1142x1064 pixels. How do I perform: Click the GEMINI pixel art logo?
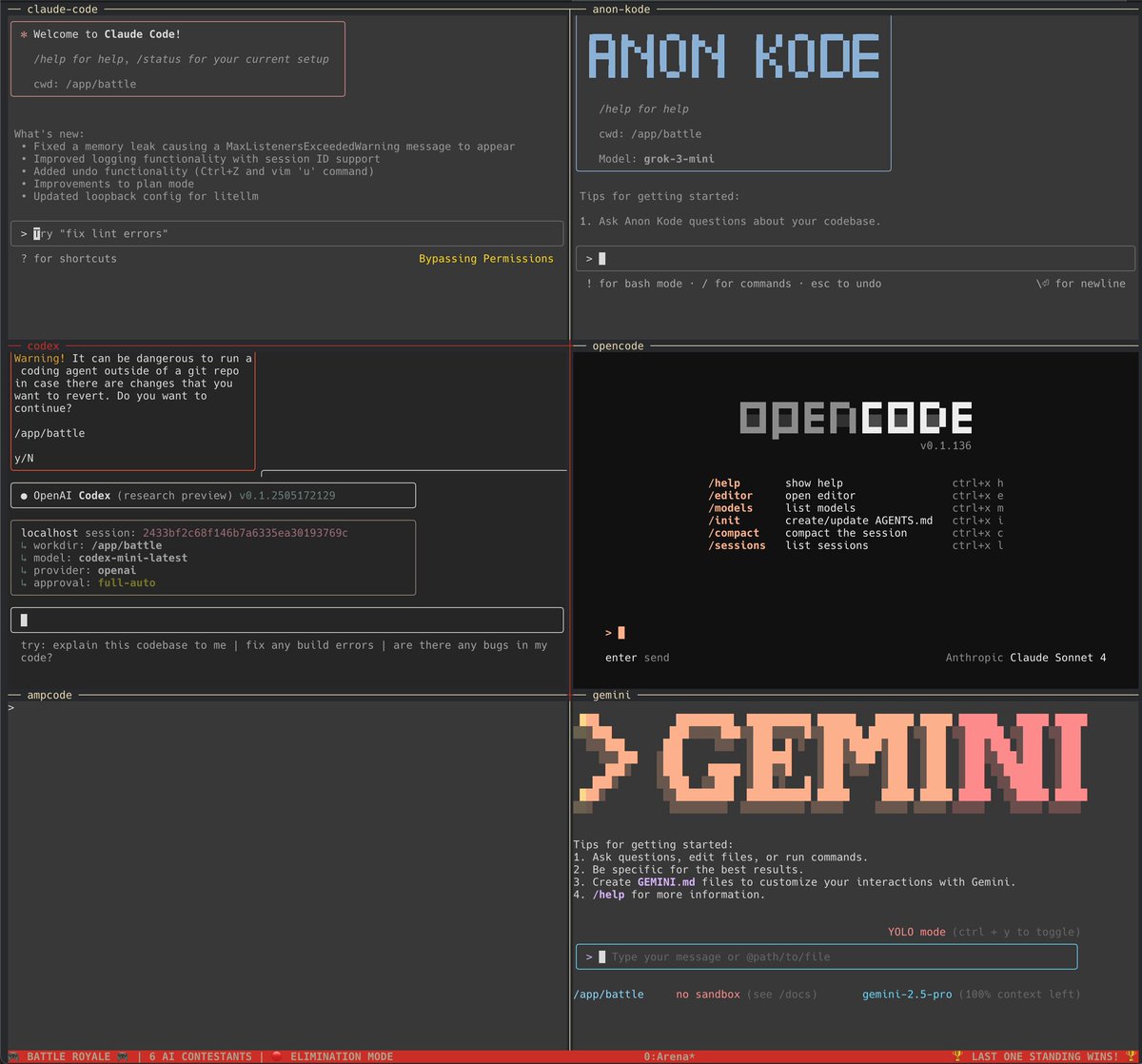coord(831,762)
